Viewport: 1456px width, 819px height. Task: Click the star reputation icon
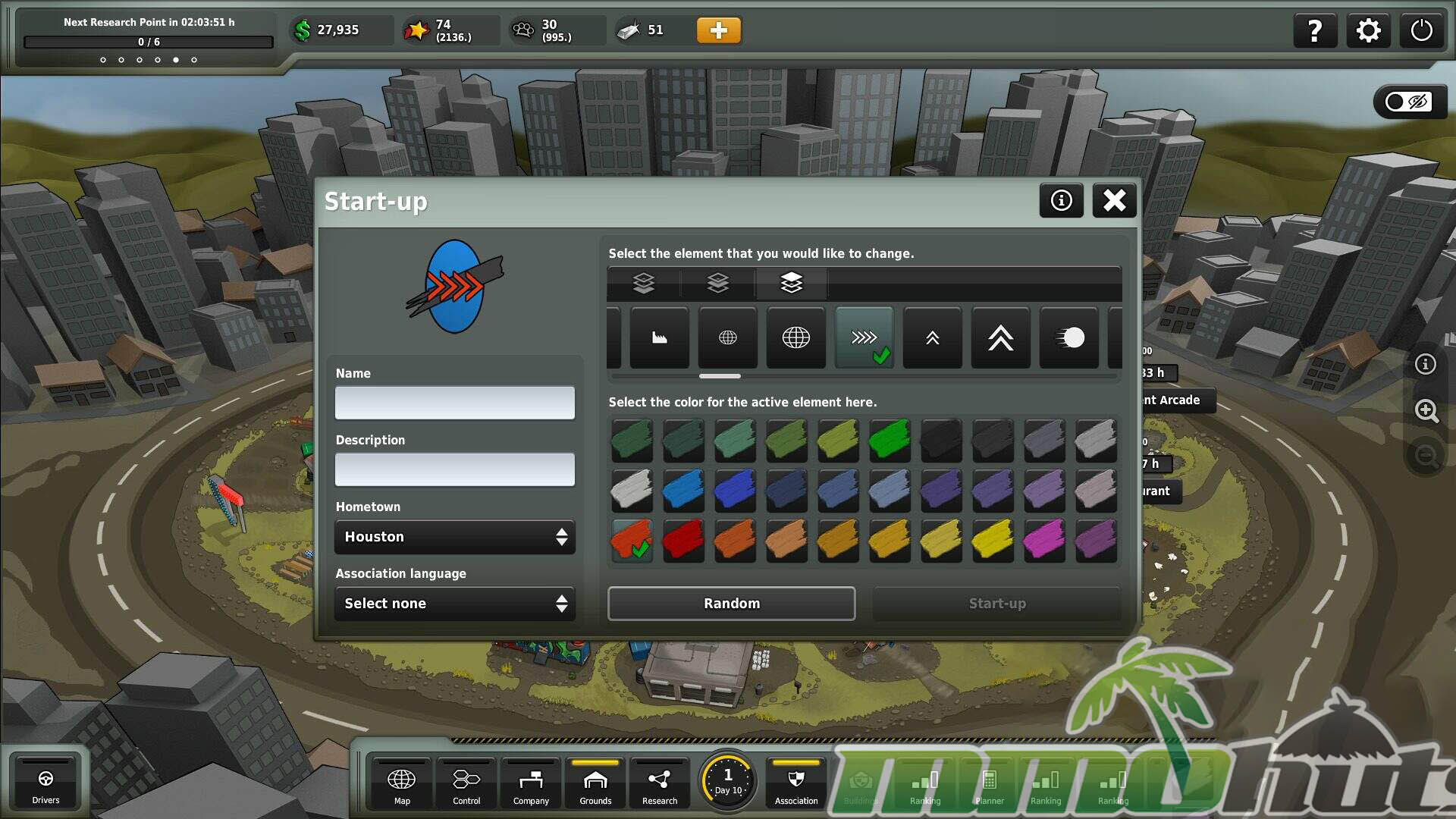[x=416, y=30]
